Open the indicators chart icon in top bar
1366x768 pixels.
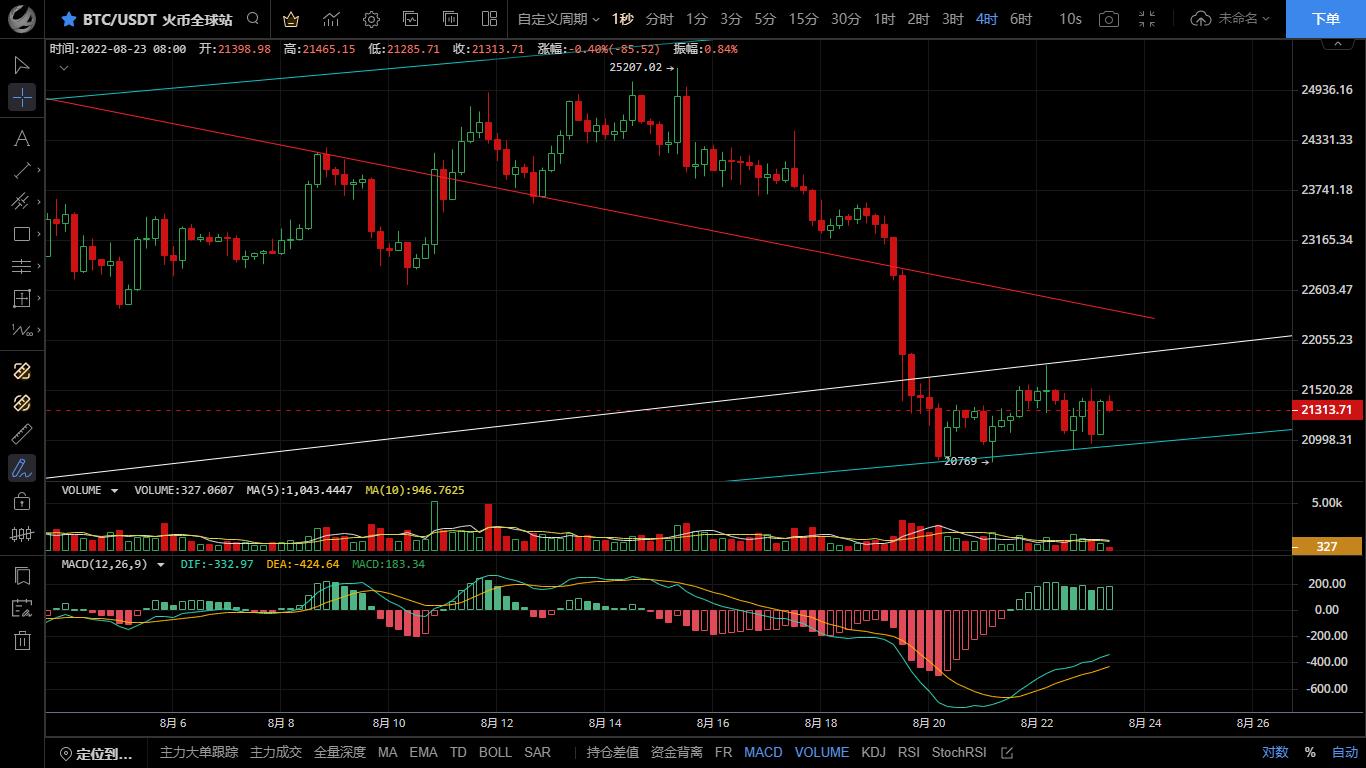[x=331, y=19]
